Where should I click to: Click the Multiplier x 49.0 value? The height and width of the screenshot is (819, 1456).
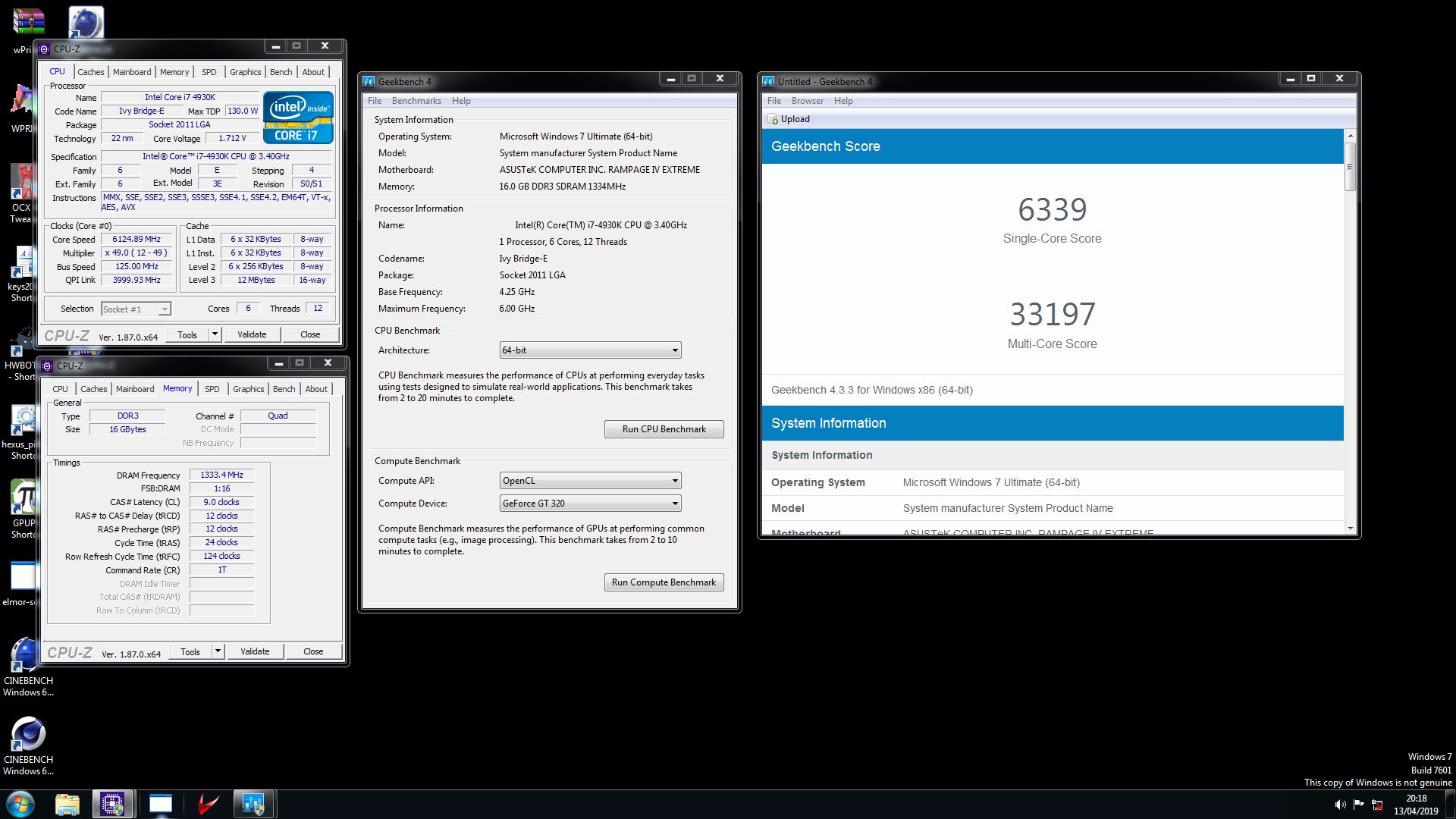(136, 253)
